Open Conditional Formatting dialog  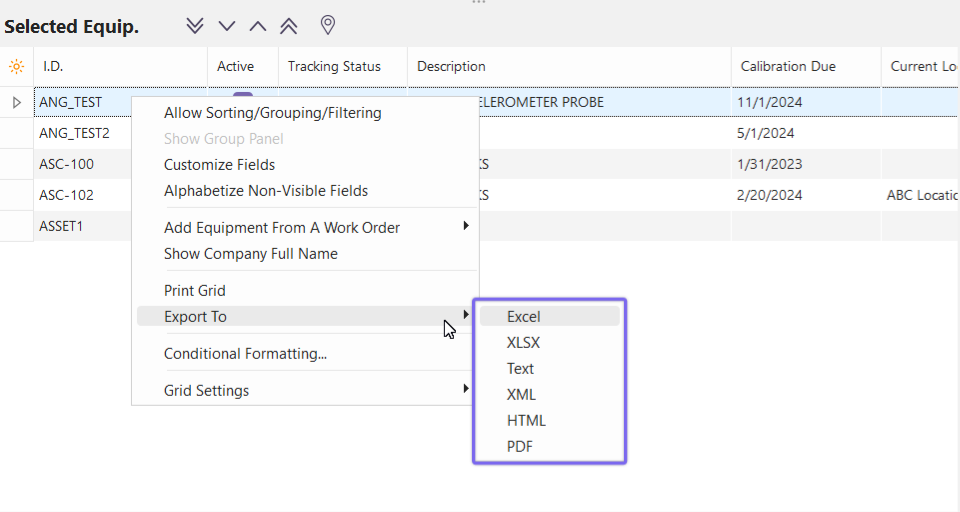(x=245, y=354)
